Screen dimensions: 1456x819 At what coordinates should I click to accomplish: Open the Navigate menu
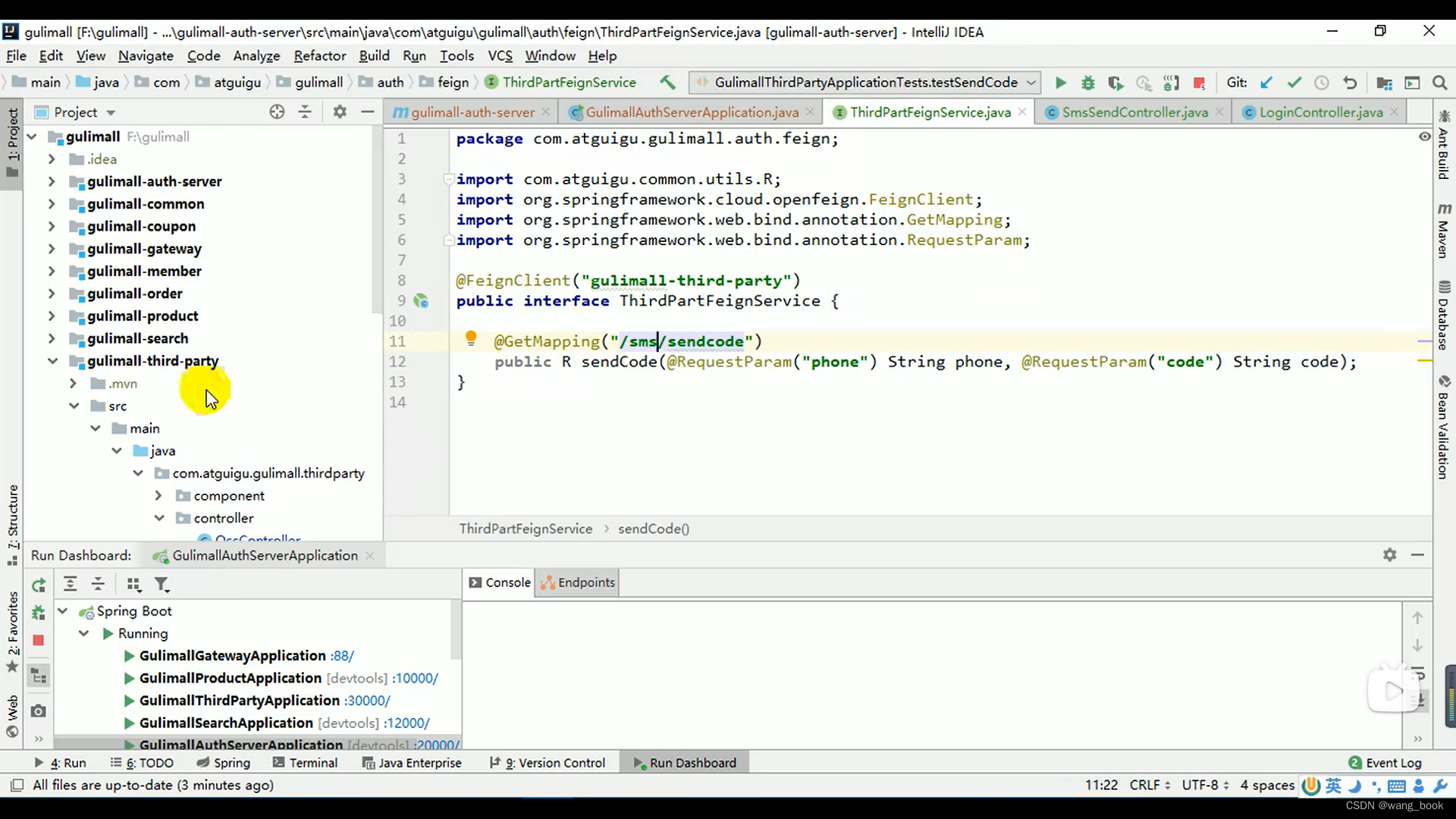pyautogui.click(x=146, y=55)
